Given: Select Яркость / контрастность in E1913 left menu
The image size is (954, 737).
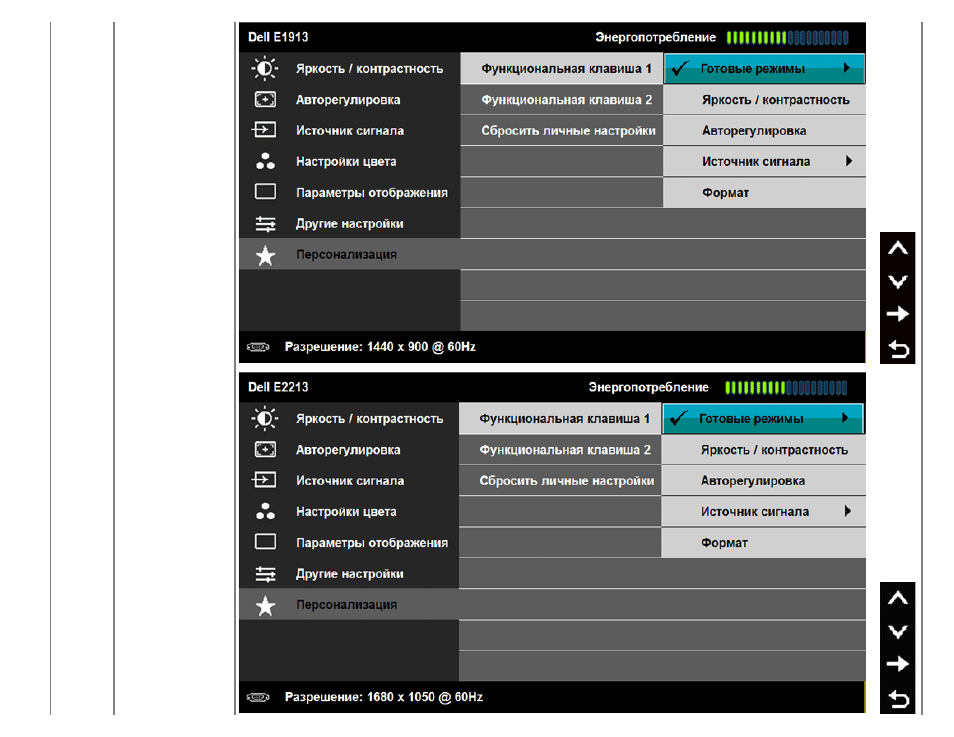Looking at the screenshot, I should (350, 68).
